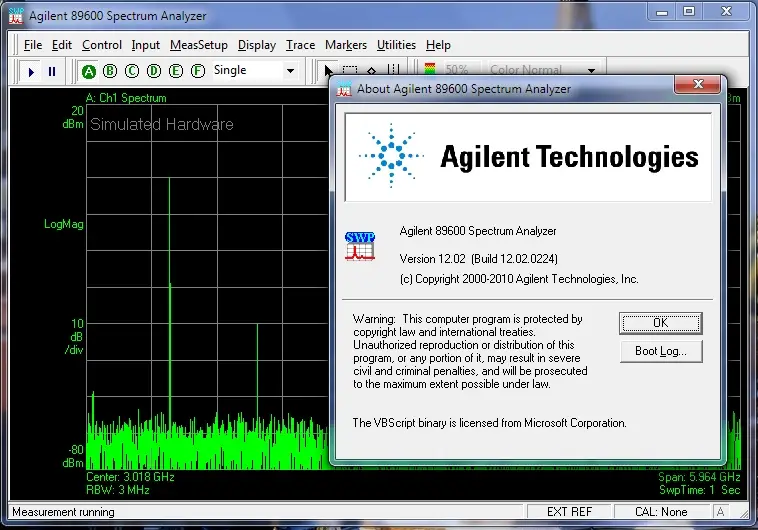This screenshot has width=758, height=530.
Task: Activate trace D
Action: (154, 71)
